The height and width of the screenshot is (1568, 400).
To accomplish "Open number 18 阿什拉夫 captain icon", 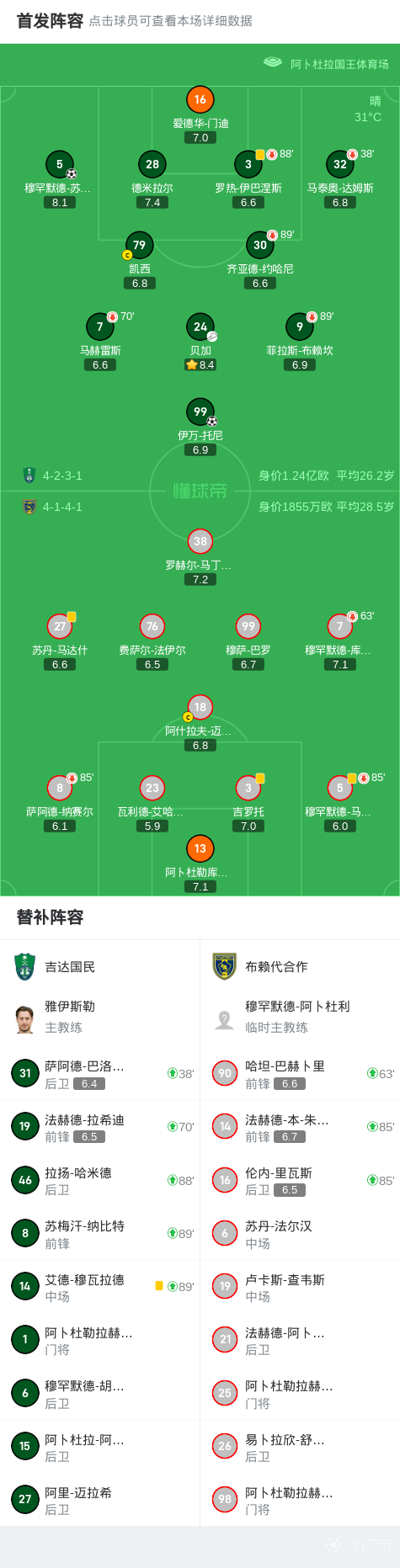I will pos(200,707).
